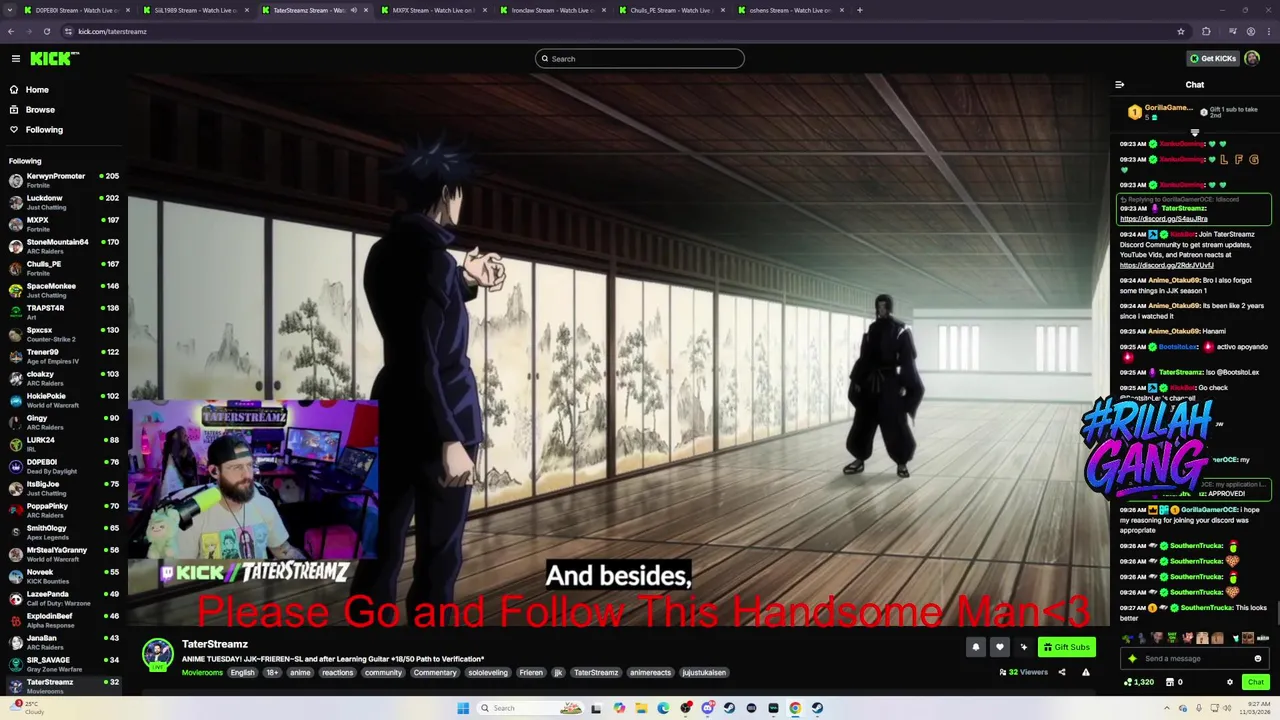This screenshot has height=720, width=1280.
Task: Select the jujustukaisen tag
Action: click(x=704, y=673)
